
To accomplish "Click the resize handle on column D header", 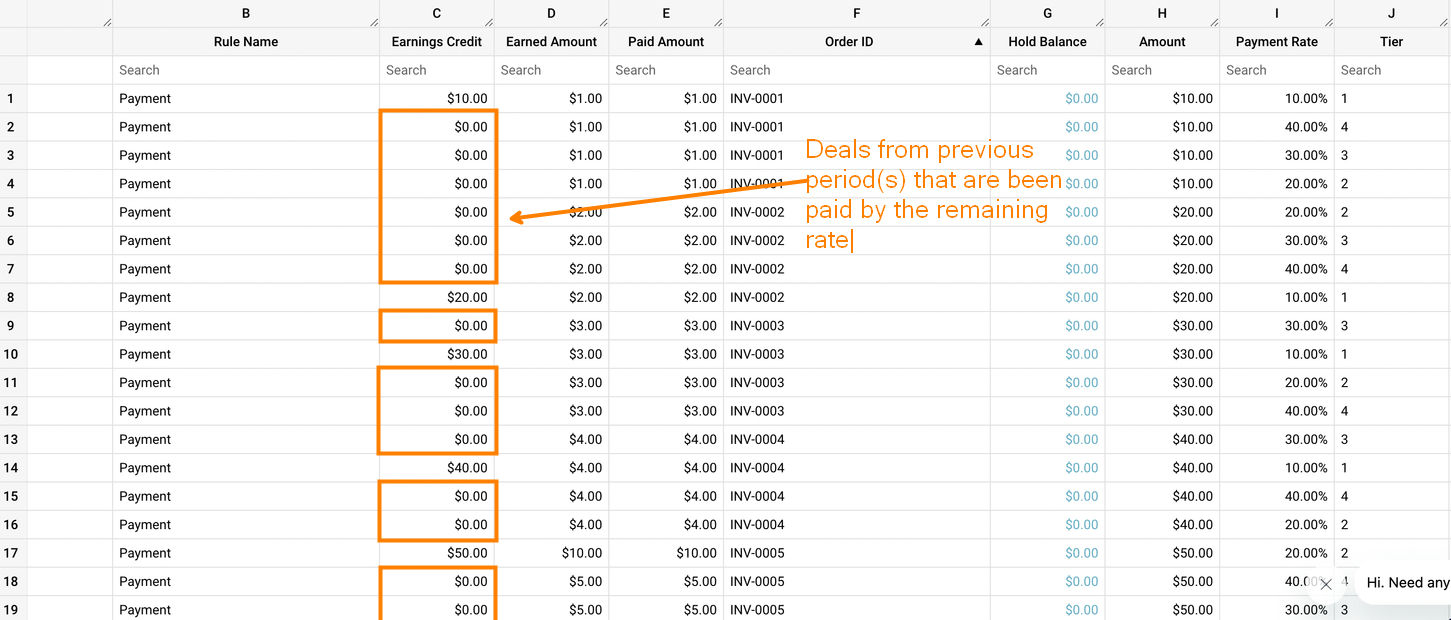I will (602, 22).
